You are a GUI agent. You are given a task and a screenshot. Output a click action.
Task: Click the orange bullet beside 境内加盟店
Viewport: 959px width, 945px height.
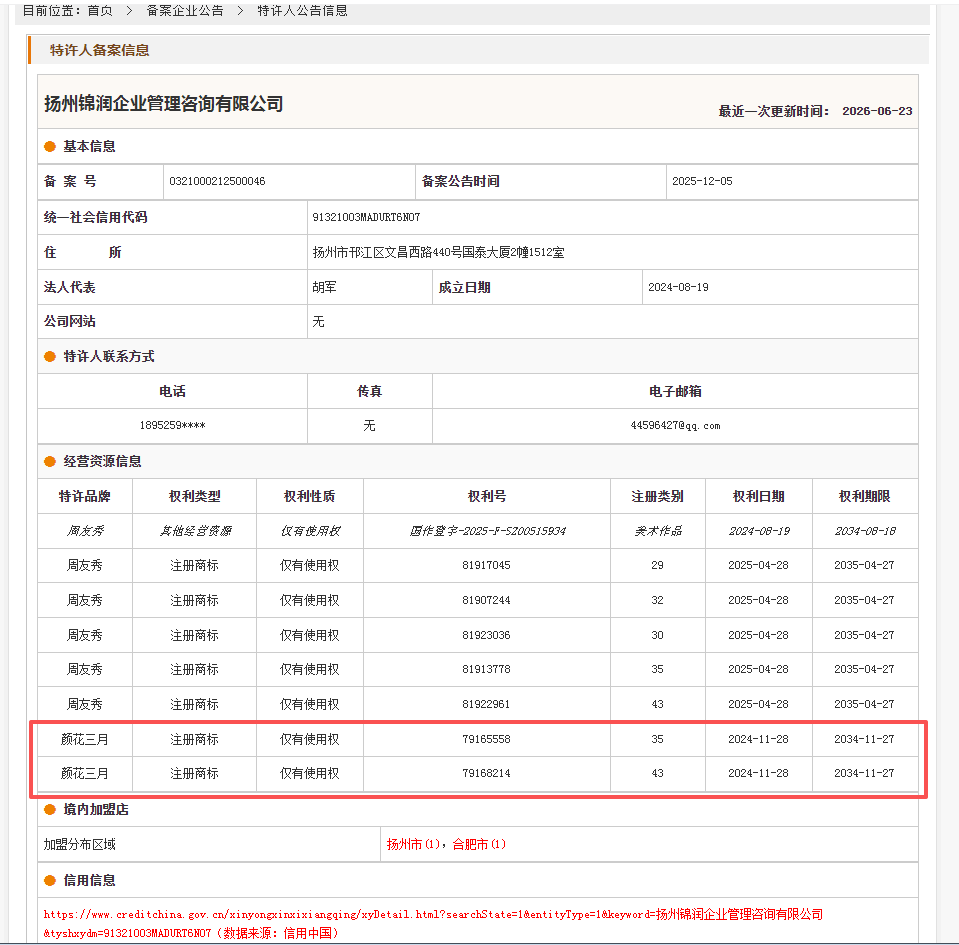pos(50,810)
